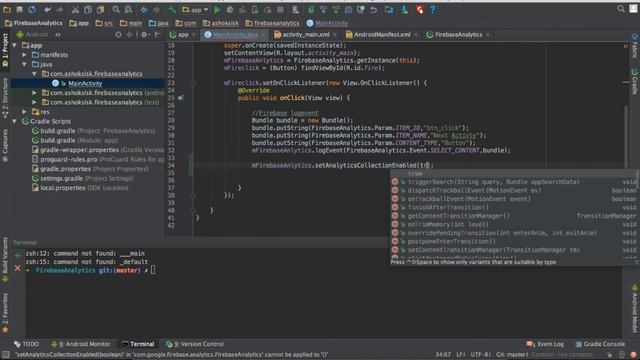Click the Cut scissors icon
The image size is (640, 360).
tap(75, 9)
